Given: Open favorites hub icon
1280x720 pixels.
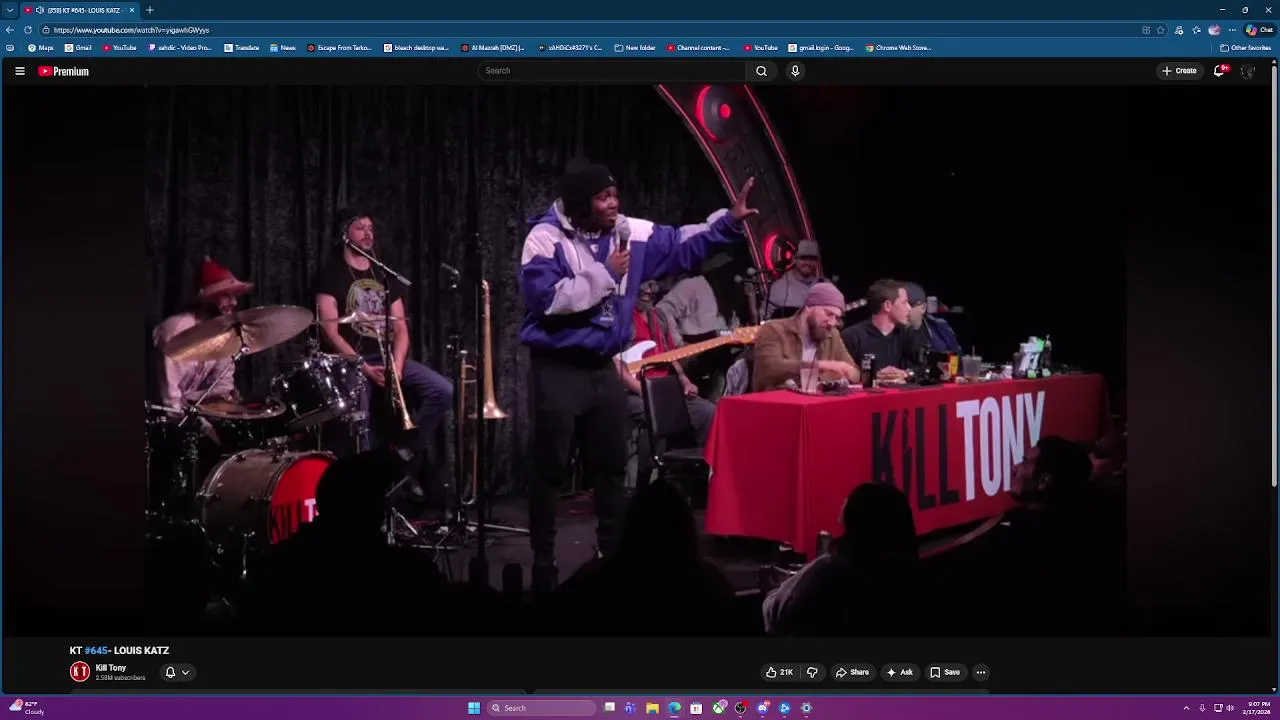Looking at the screenshot, I should (1197, 30).
